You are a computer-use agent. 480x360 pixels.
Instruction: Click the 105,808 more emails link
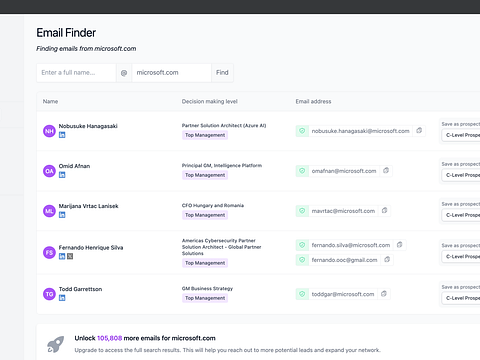click(110, 338)
